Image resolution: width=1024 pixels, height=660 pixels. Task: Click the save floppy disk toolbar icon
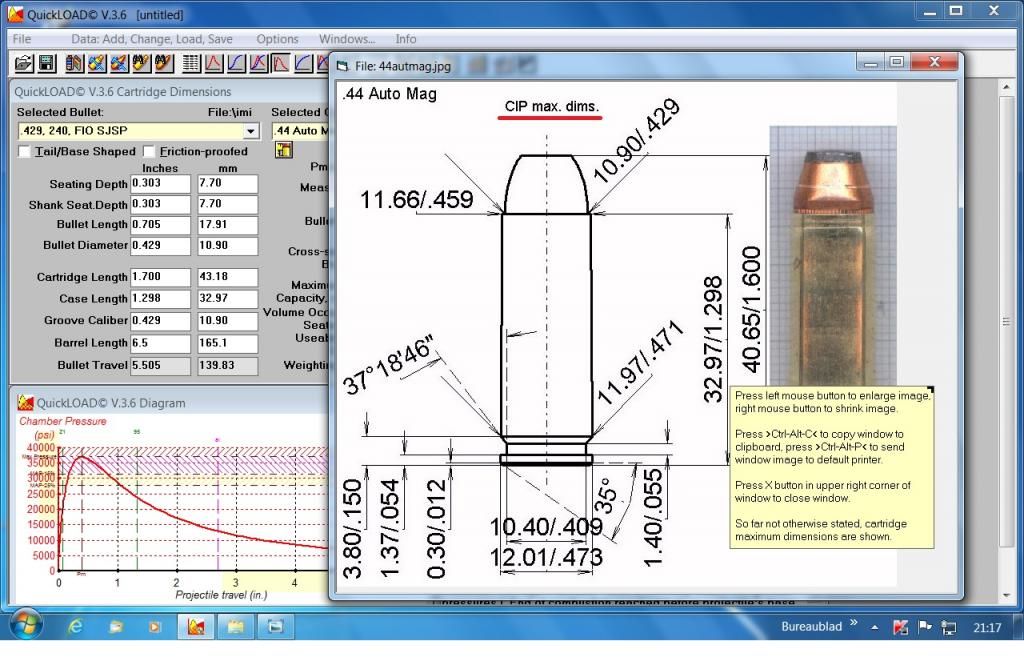[x=46, y=64]
